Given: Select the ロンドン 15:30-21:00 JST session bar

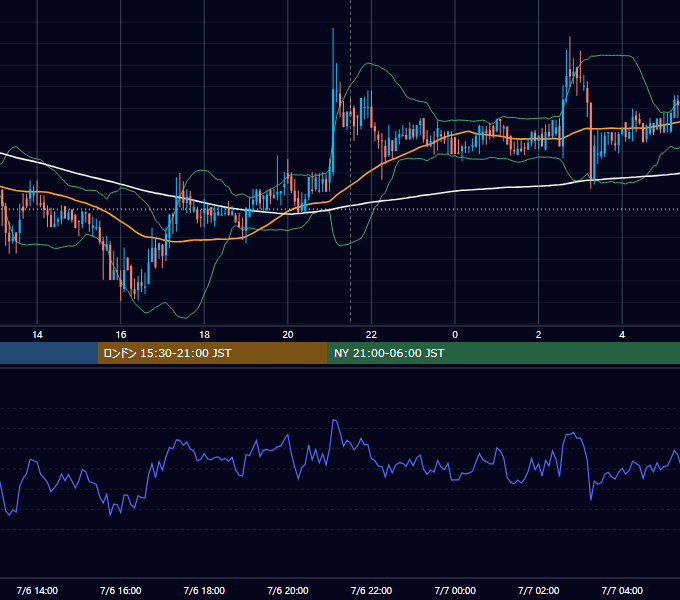Looking at the screenshot, I should point(212,353).
